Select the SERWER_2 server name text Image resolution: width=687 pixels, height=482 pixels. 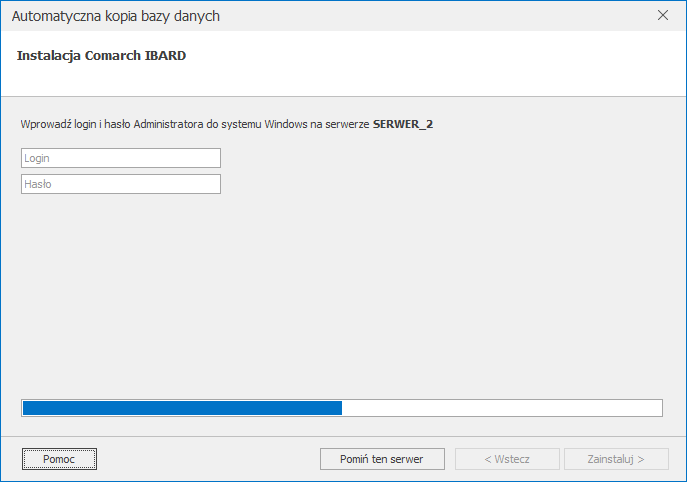[x=403, y=124]
